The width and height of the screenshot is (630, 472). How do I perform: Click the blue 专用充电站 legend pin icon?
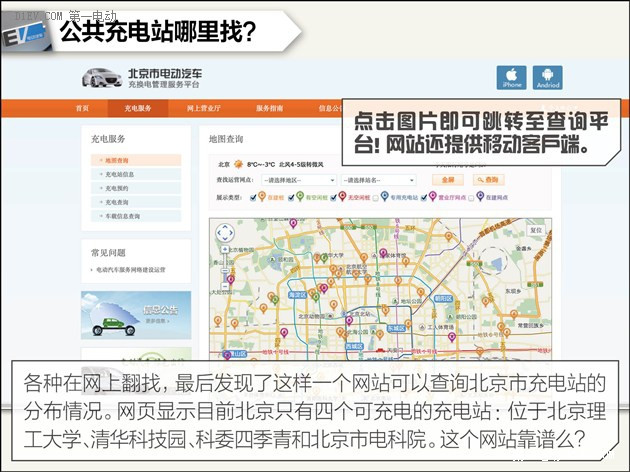(385, 196)
